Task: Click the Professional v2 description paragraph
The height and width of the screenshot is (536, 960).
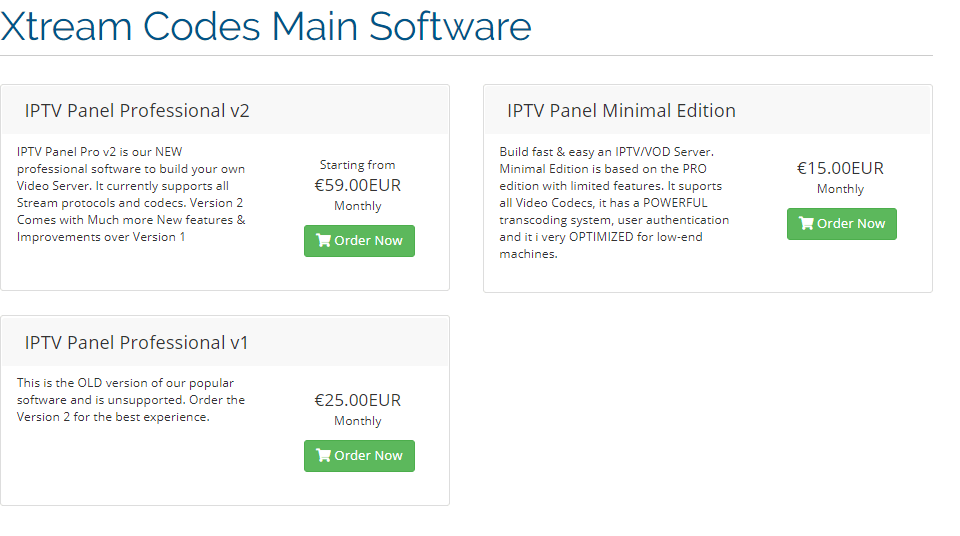Action: (x=131, y=194)
